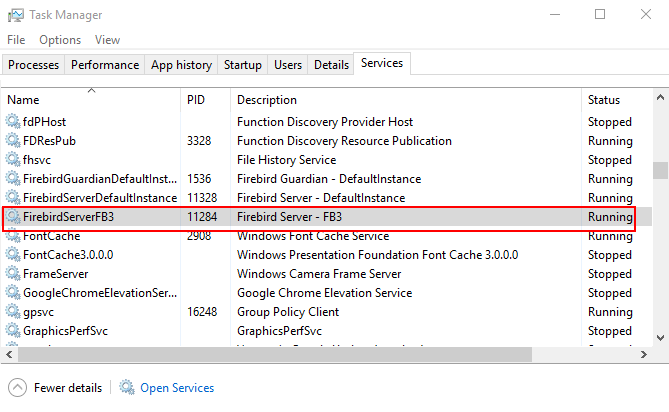Click the gear icon beside FDResPub
Screen dimensions: 669x412
(x=13, y=141)
